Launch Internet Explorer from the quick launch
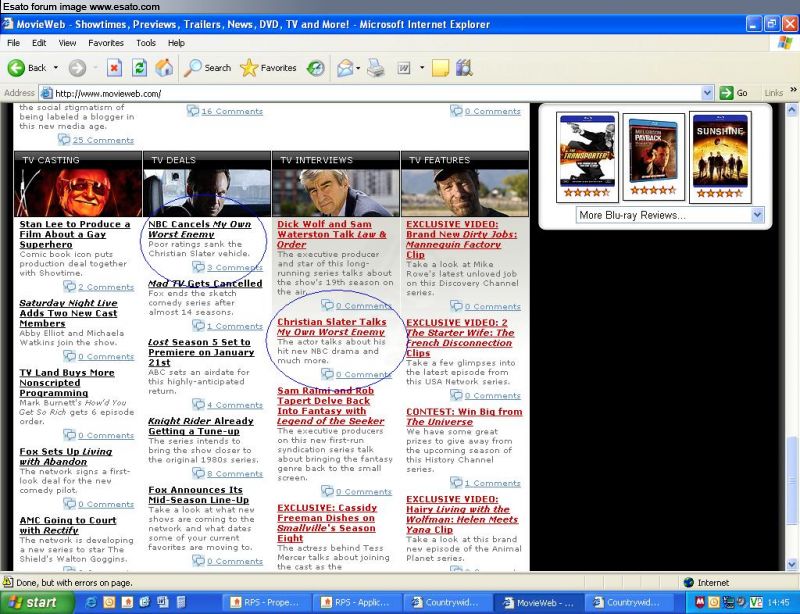This screenshot has height=614, width=800. [92, 602]
